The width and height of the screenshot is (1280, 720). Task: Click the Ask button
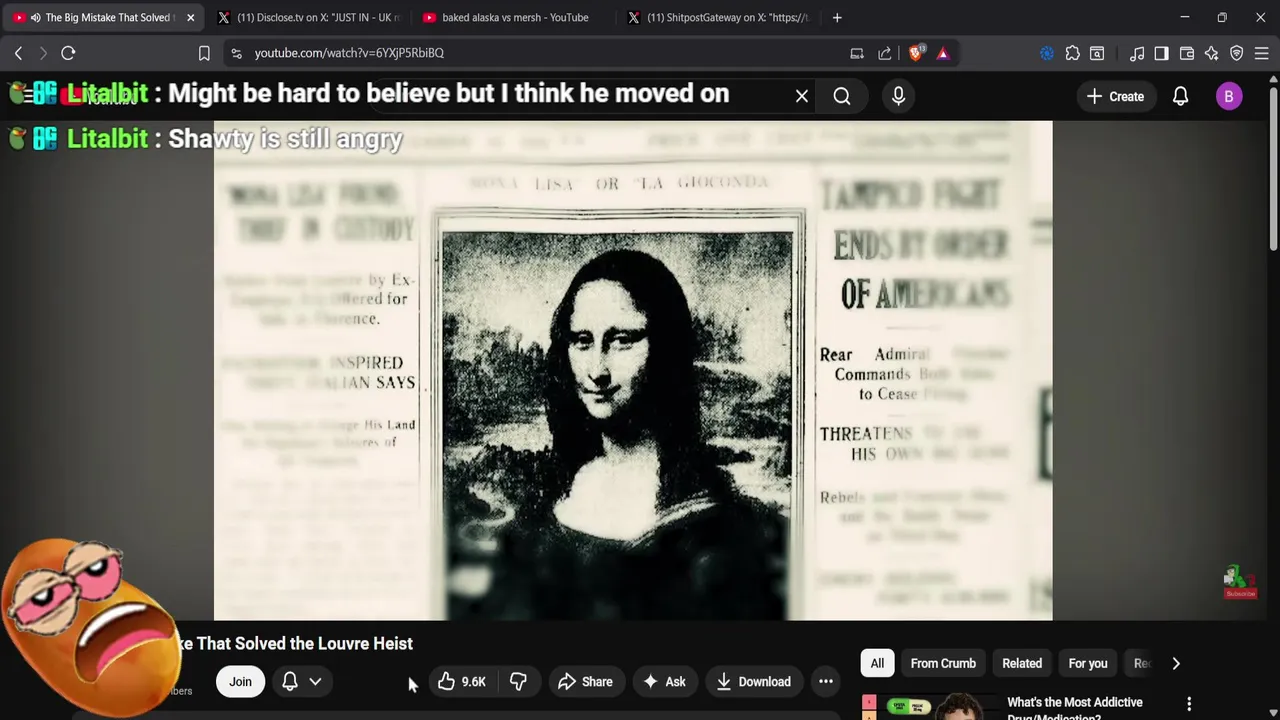click(664, 682)
